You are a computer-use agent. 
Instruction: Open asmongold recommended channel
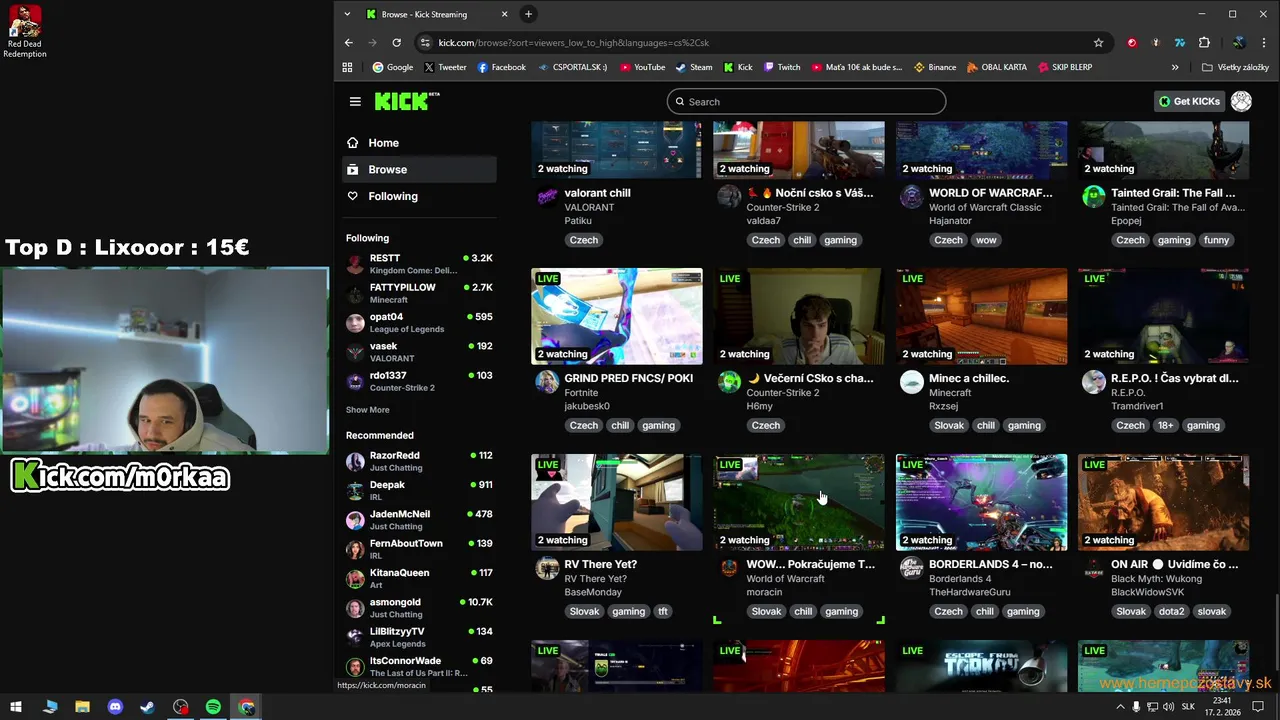coord(419,608)
